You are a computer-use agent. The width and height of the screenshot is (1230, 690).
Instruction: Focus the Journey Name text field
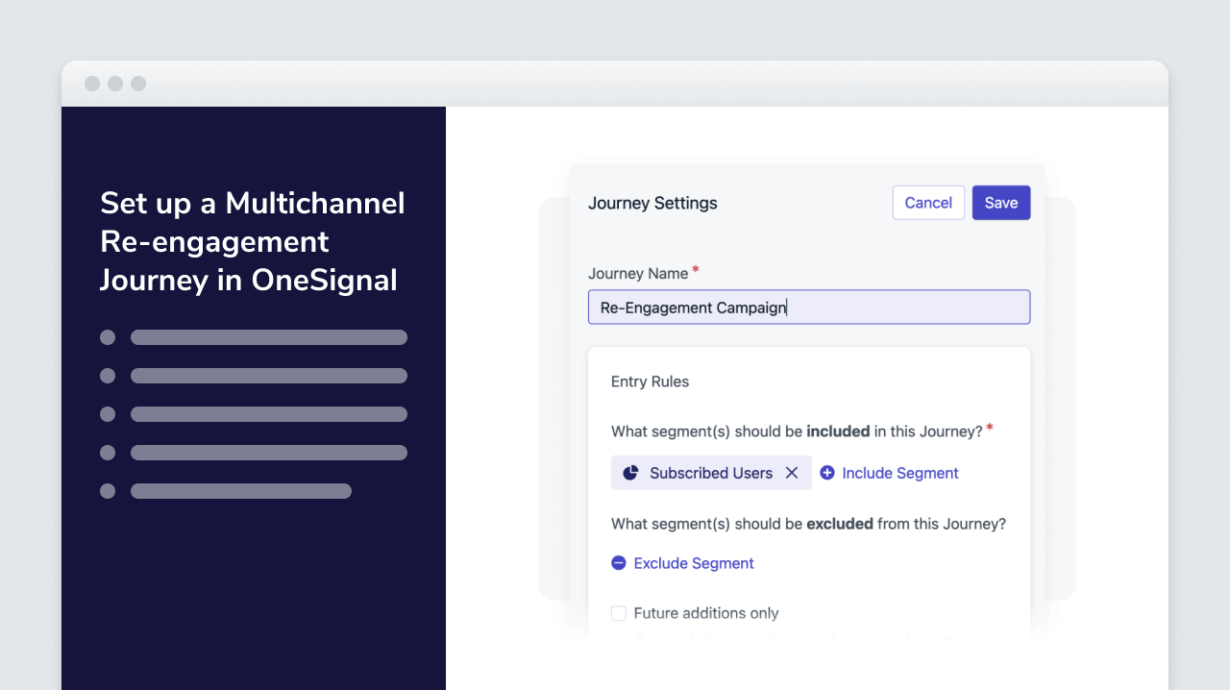tap(808, 307)
